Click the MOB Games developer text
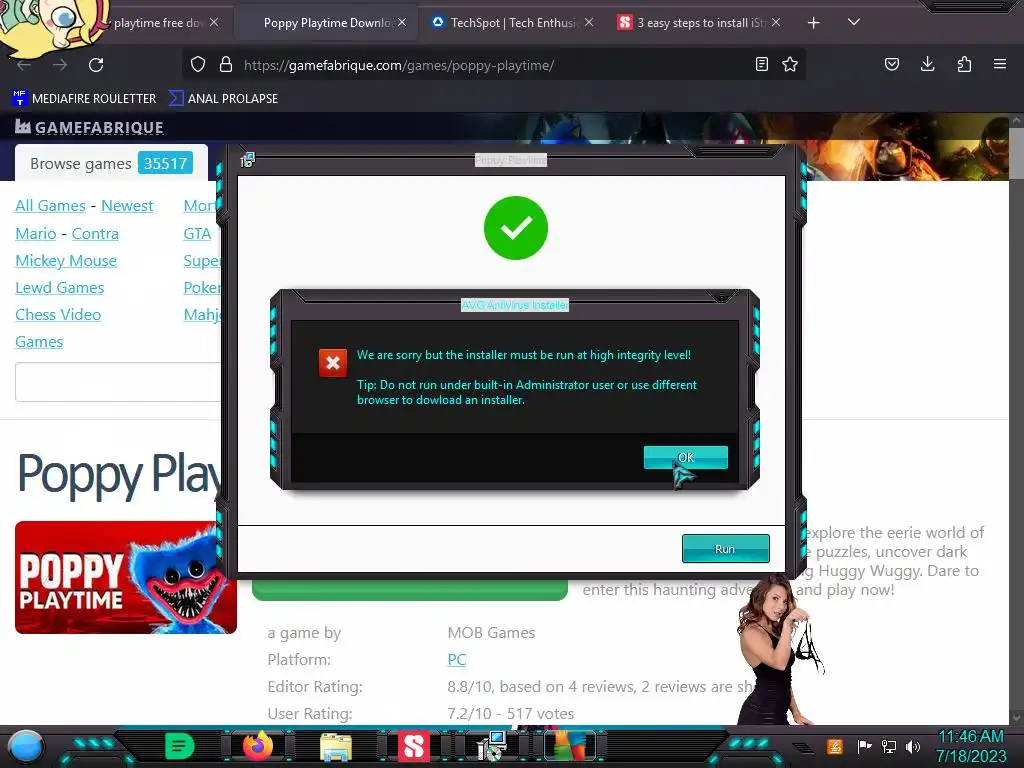 (x=491, y=633)
